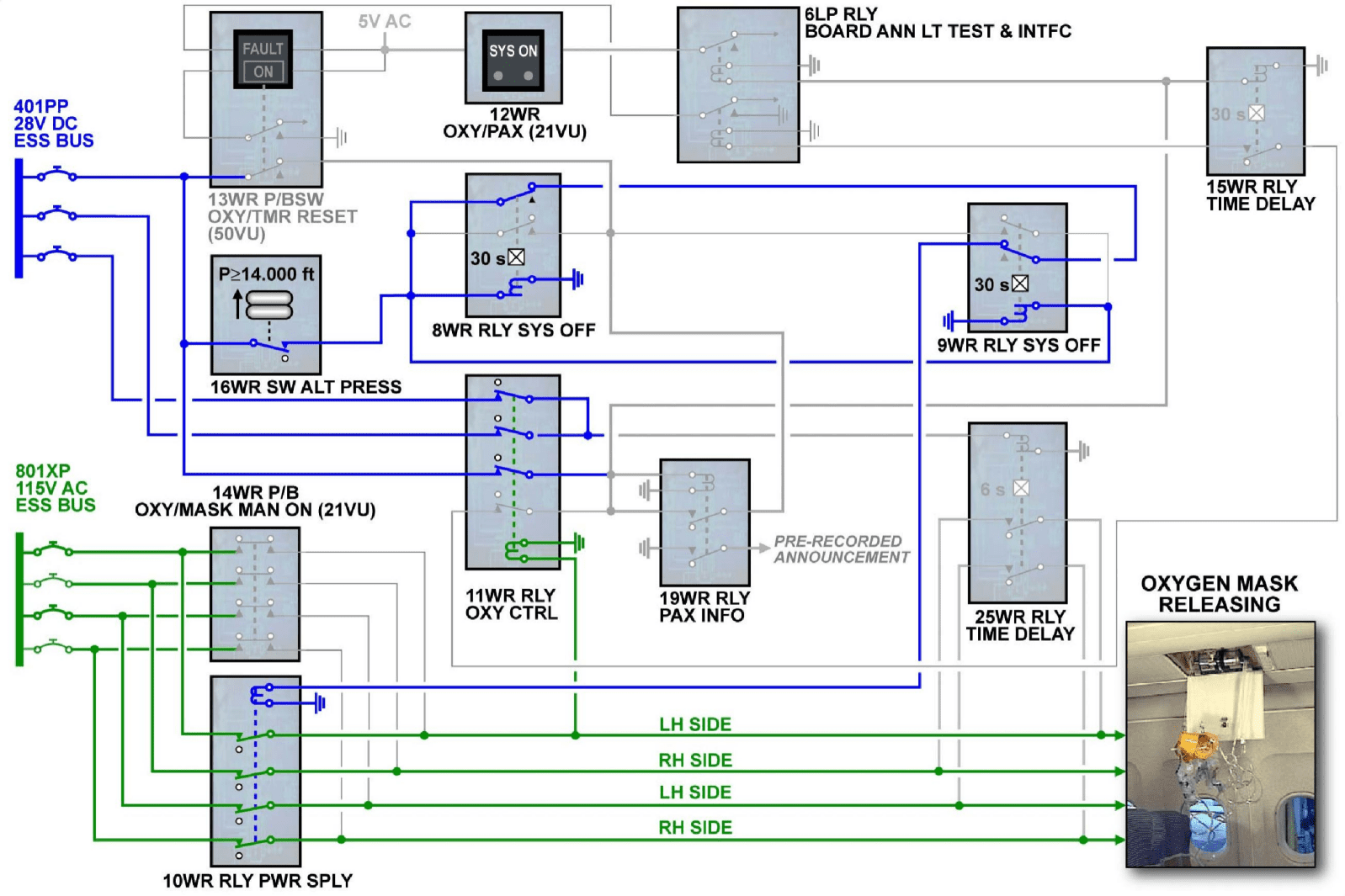1345x896 pixels.
Task: Click the PRE-RECORDED ANNOUNCEMENT text
Action: tap(840, 549)
